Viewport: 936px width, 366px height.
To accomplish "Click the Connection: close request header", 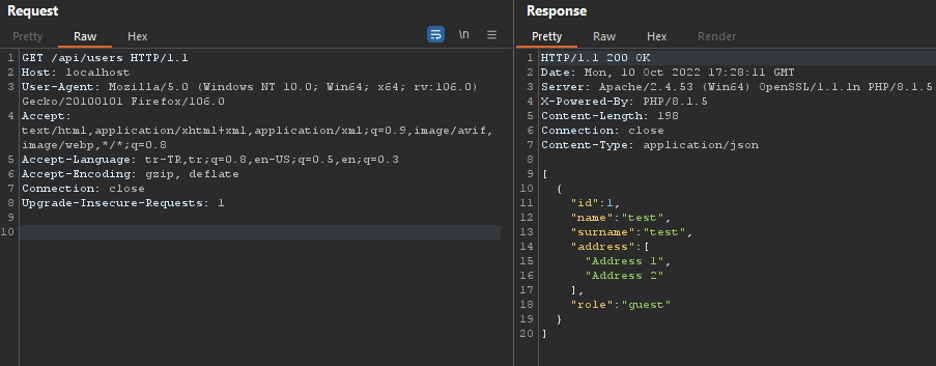I will (x=83, y=189).
